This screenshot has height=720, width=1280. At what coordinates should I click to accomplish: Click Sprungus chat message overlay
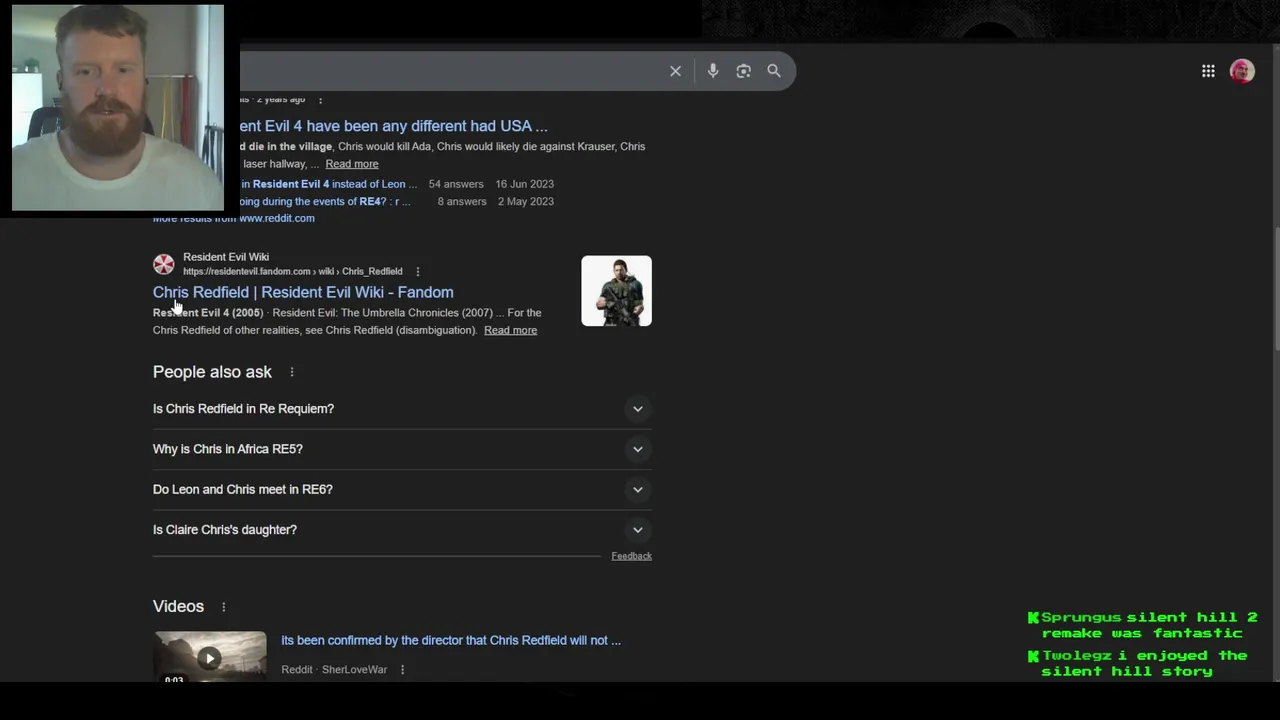click(x=1143, y=625)
